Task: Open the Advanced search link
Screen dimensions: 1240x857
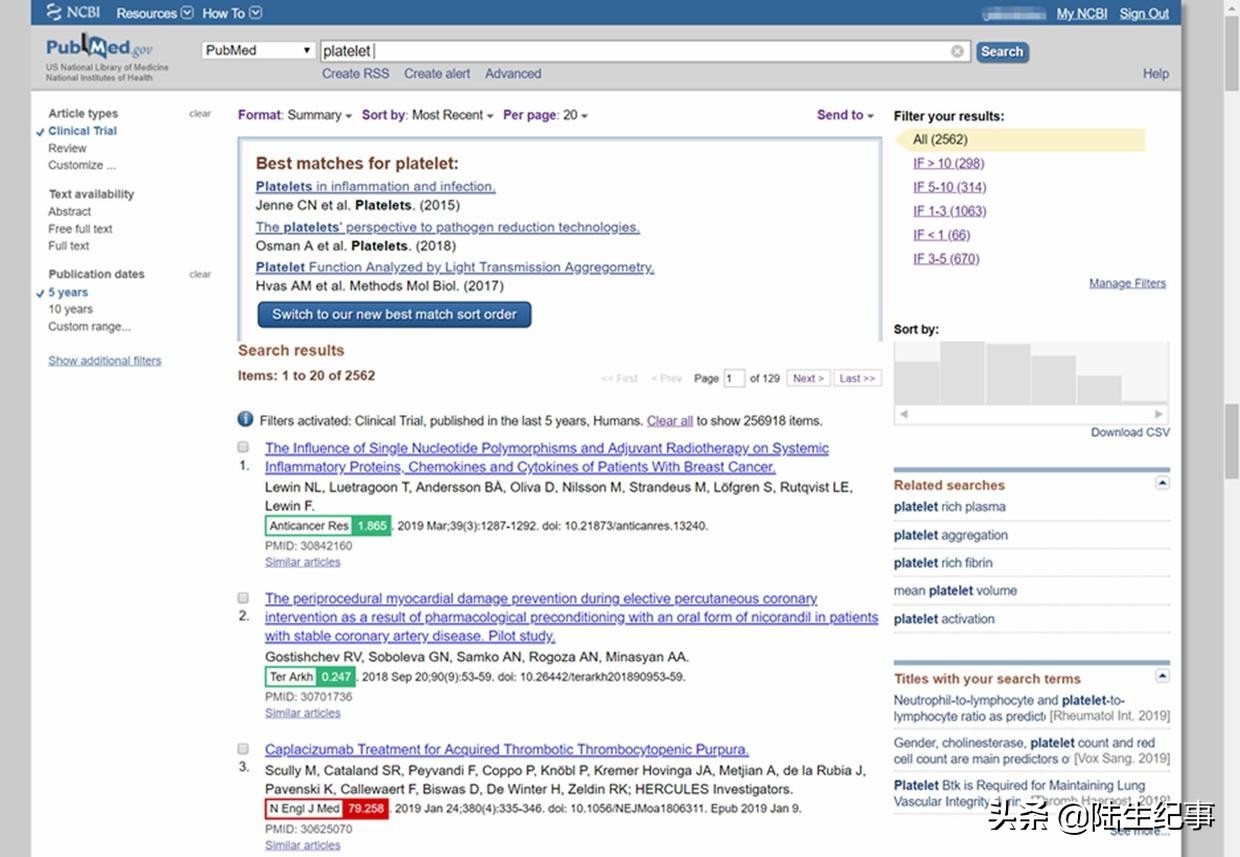Action: 513,74
